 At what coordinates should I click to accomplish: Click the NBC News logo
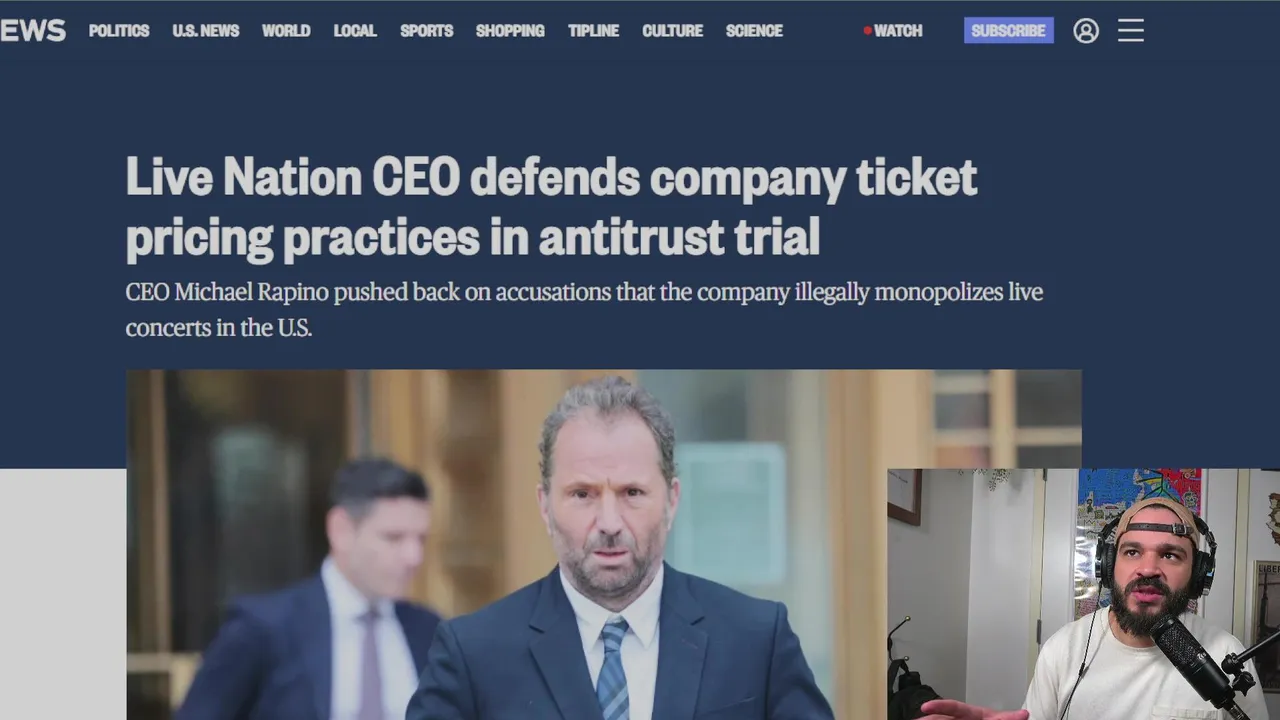click(33, 31)
